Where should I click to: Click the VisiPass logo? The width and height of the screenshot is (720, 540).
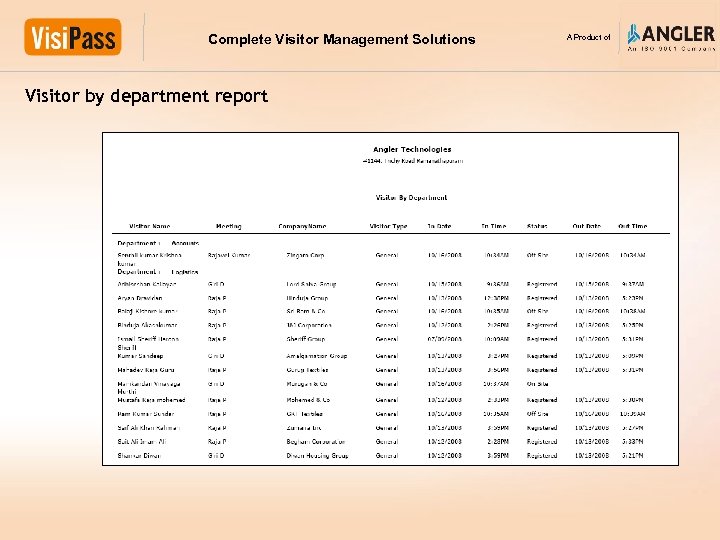(73, 37)
